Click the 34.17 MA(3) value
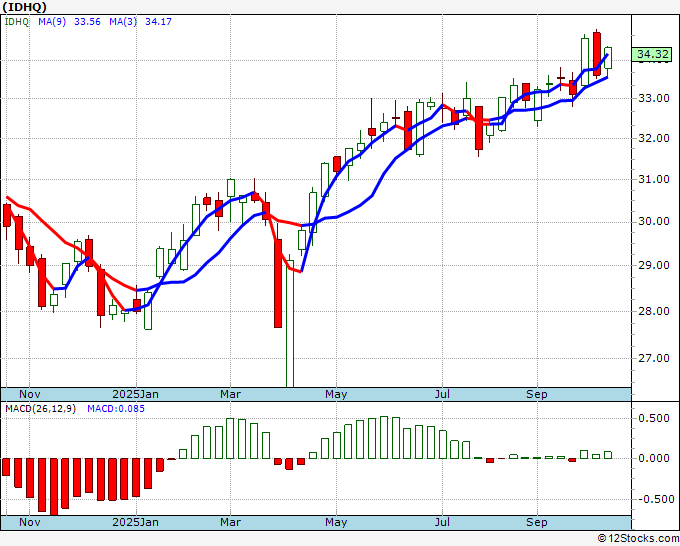 pyautogui.click(x=158, y=22)
